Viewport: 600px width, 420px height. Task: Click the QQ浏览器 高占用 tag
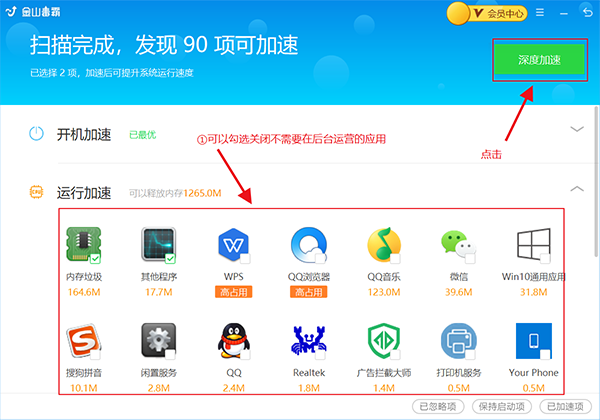[308, 292]
